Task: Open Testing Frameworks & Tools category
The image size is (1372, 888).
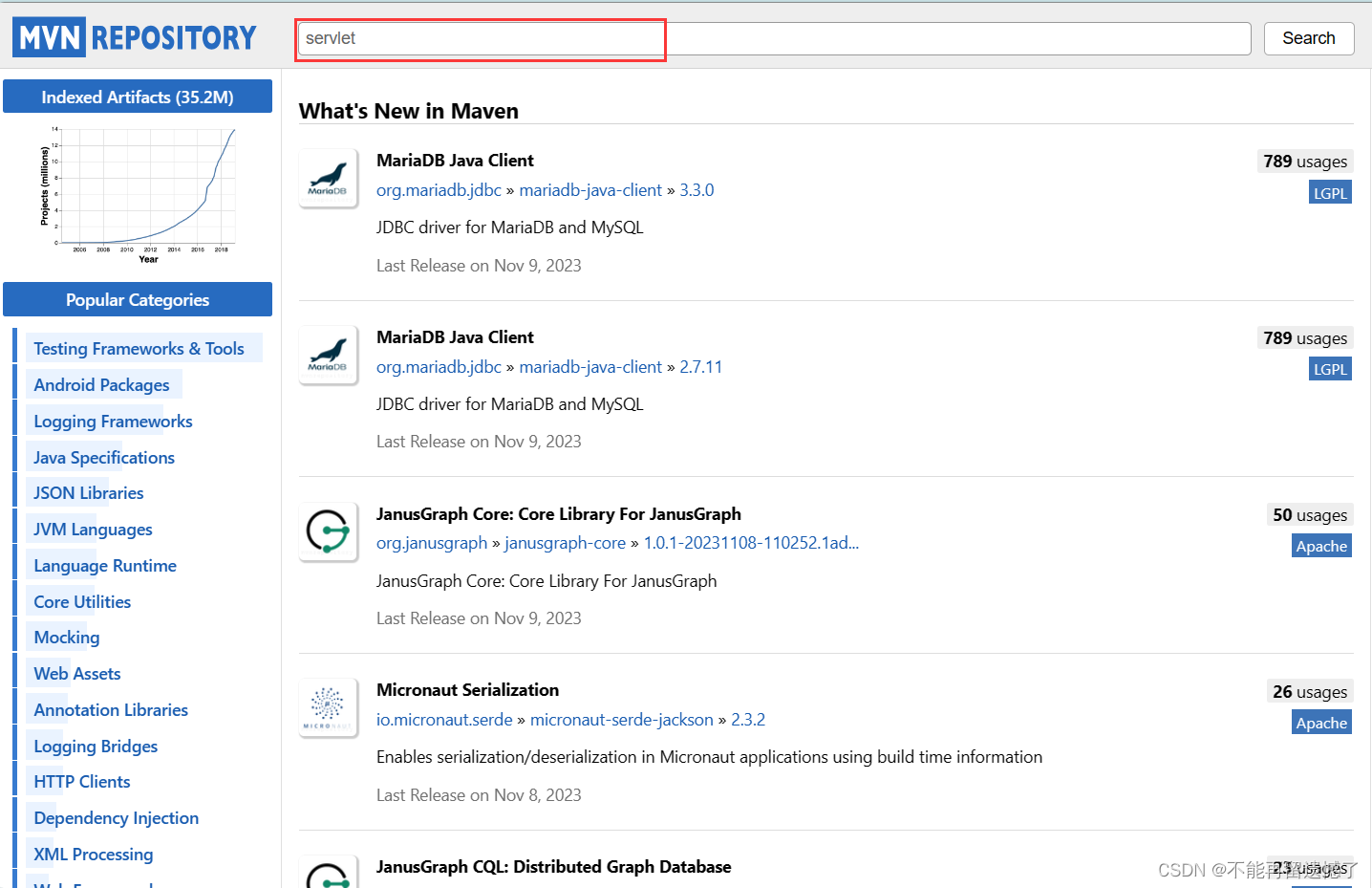Action: [x=139, y=349]
